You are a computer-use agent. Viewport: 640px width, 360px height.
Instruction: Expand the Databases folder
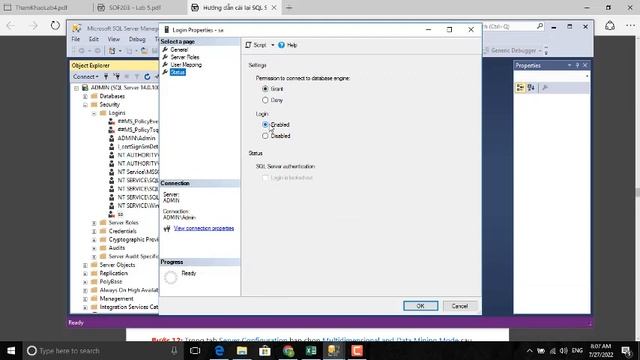coord(85,96)
